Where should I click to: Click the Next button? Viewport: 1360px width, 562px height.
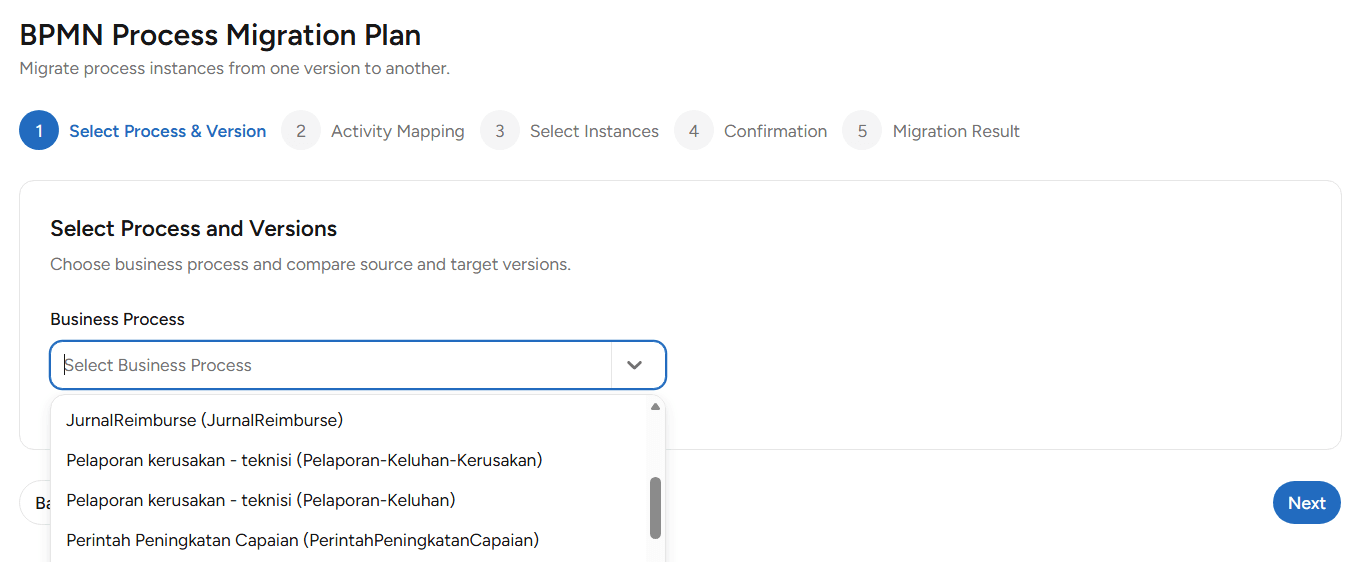pyautogui.click(x=1306, y=503)
